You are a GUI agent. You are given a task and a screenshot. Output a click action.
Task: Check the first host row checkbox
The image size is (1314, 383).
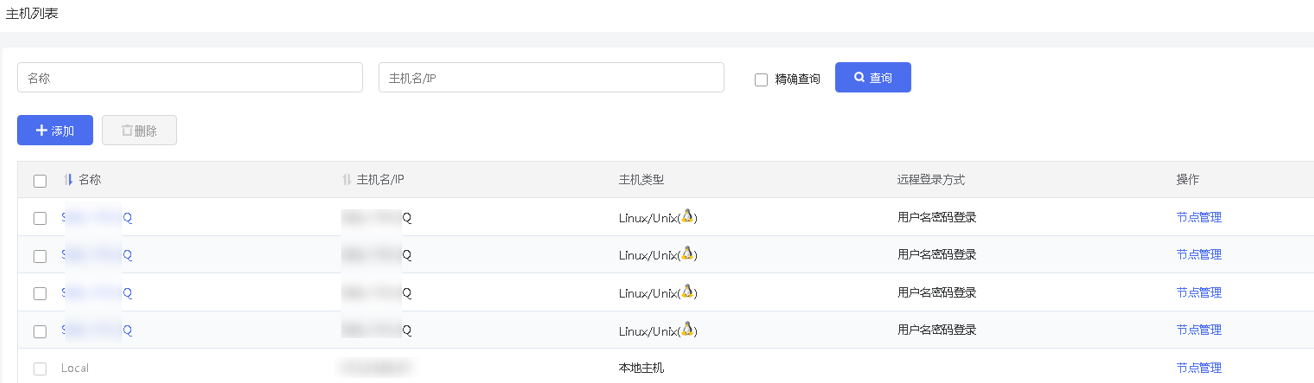click(40, 218)
